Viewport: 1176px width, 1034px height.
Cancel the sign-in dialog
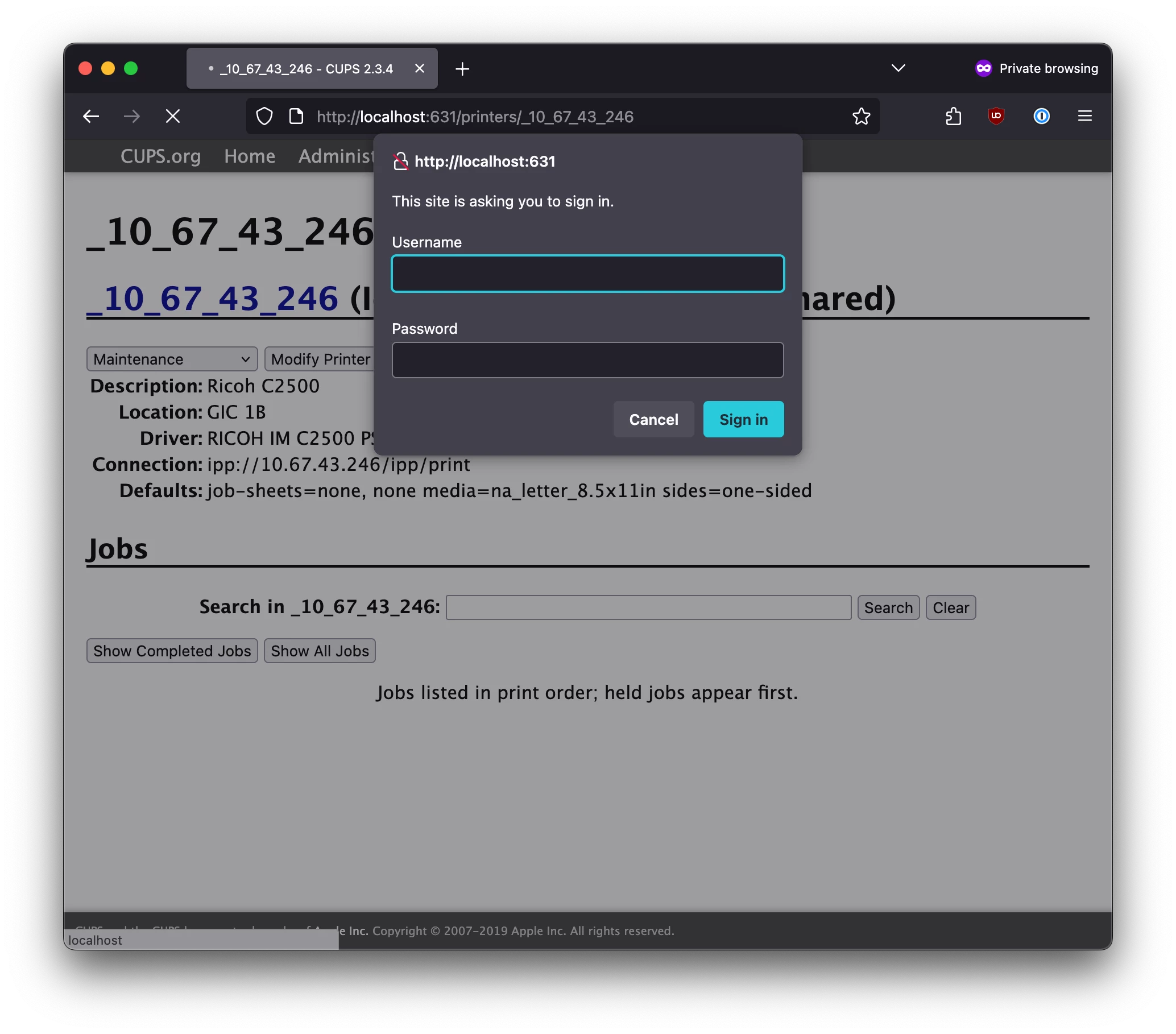click(x=653, y=420)
